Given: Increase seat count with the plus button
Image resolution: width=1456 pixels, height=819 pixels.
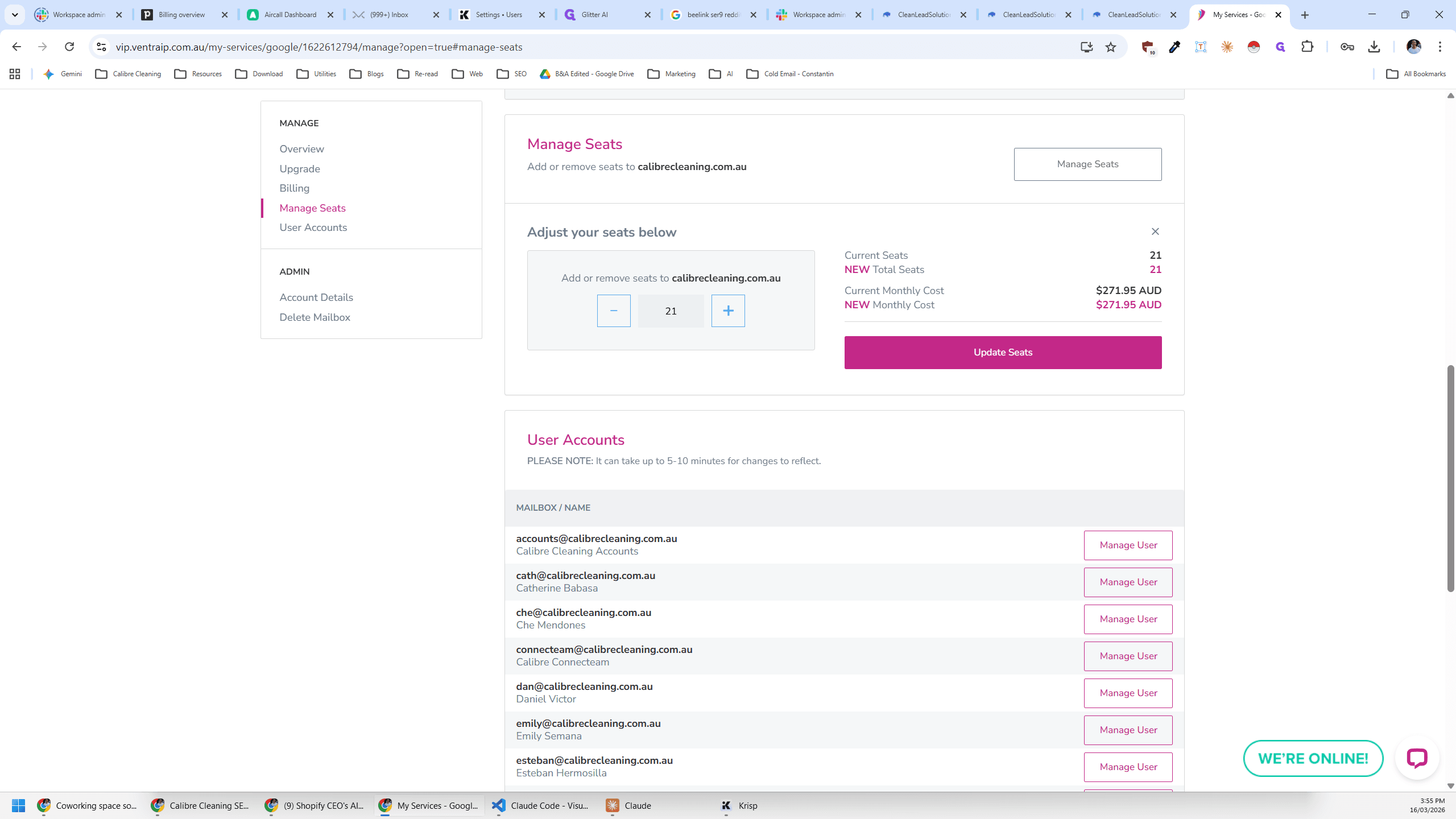Looking at the screenshot, I should click(728, 311).
